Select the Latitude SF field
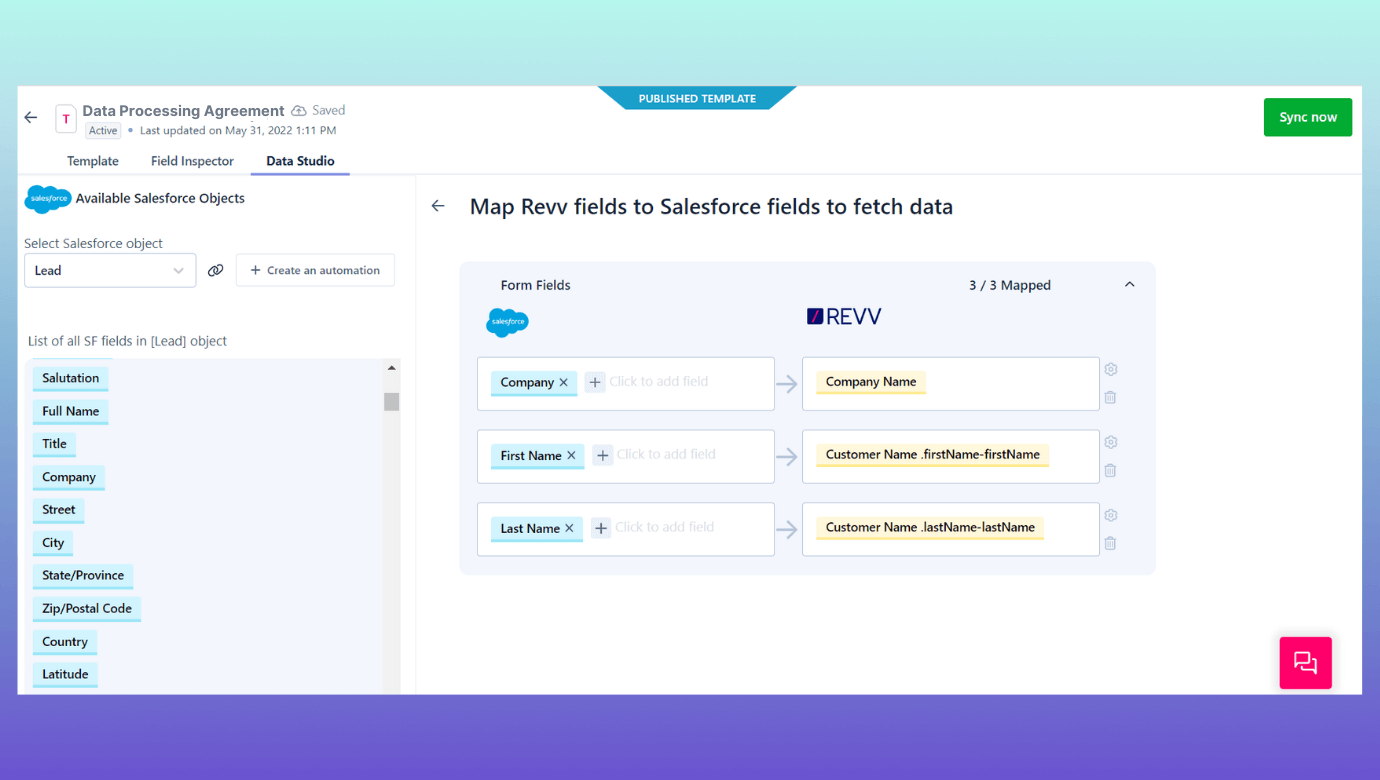 pyautogui.click(x=65, y=675)
